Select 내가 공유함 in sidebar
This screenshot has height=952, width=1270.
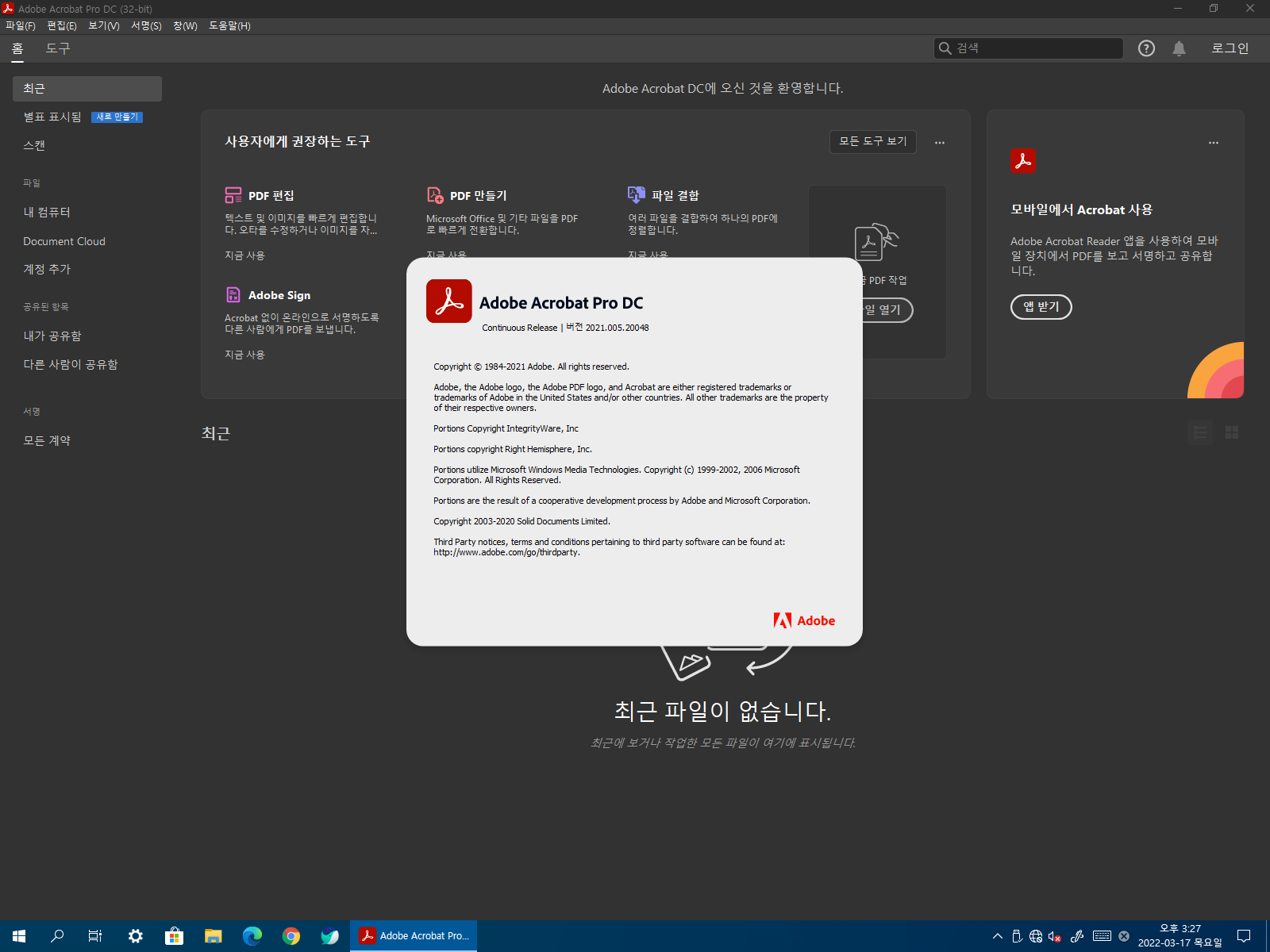click(52, 336)
